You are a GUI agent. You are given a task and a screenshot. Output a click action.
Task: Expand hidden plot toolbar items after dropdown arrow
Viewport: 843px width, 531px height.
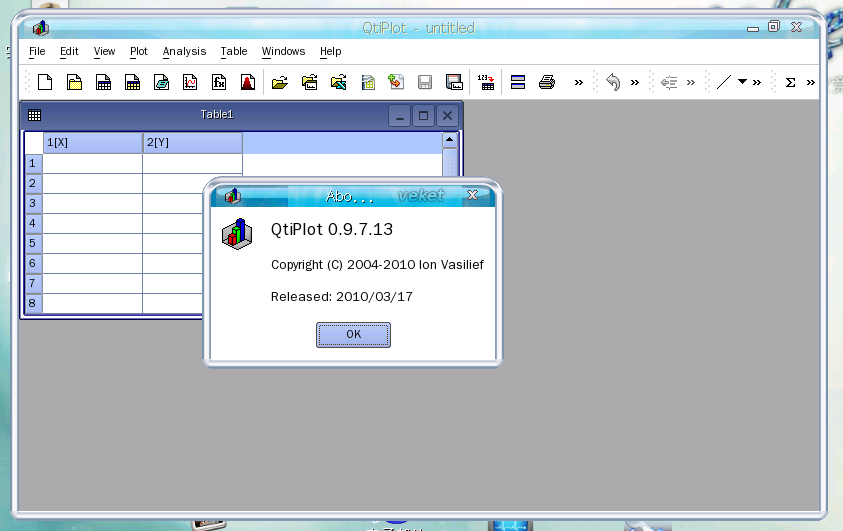coord(757,82)
